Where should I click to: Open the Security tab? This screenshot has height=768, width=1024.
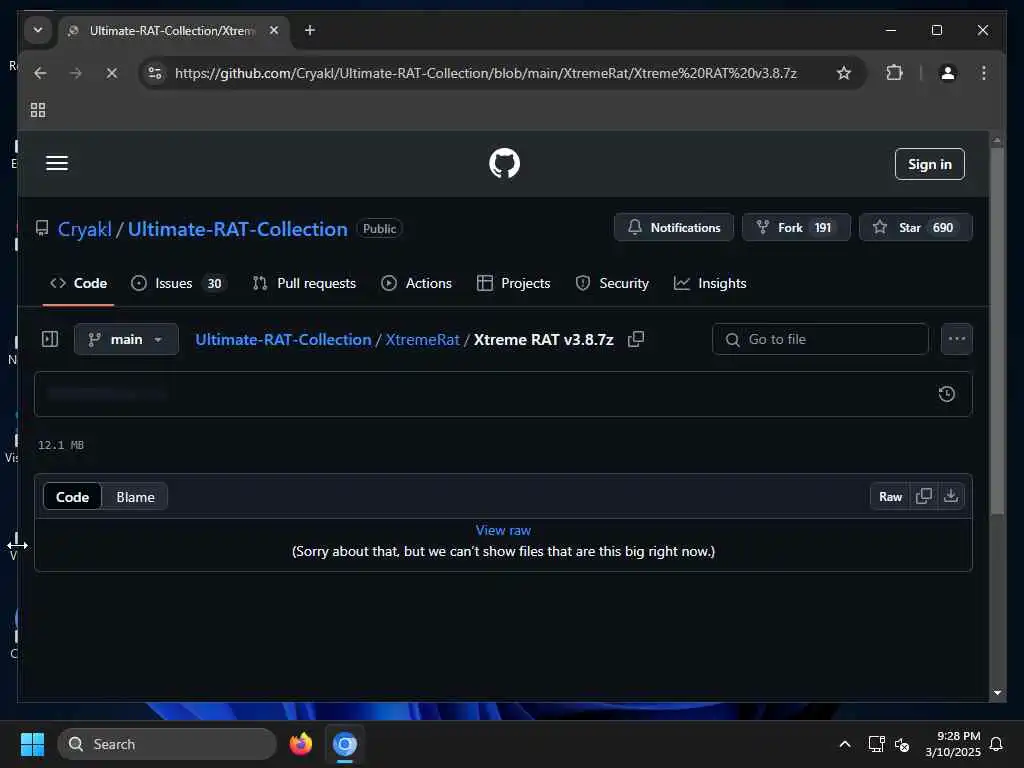tap(612, 283)
